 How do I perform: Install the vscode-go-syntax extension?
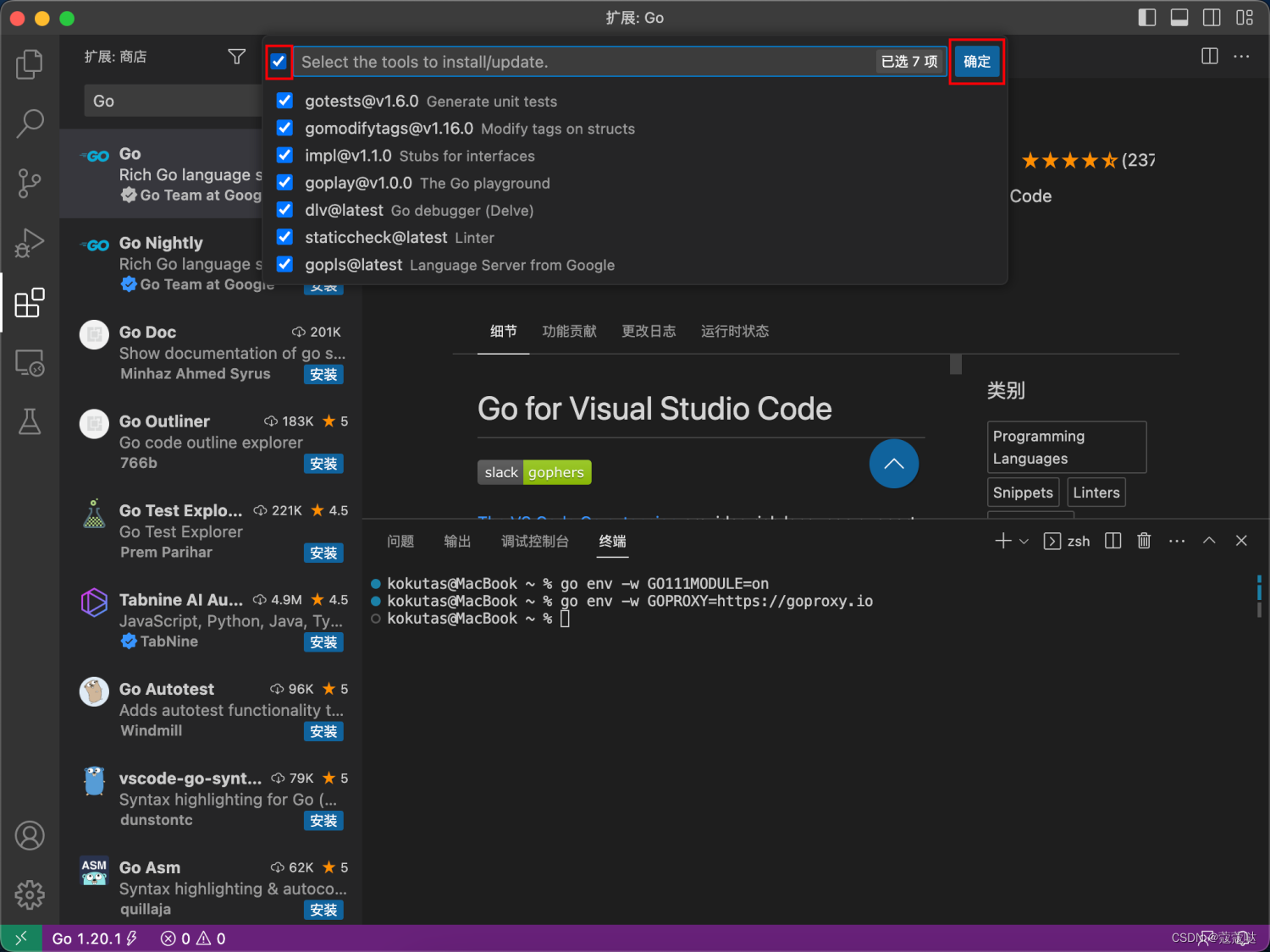(323, 821)
